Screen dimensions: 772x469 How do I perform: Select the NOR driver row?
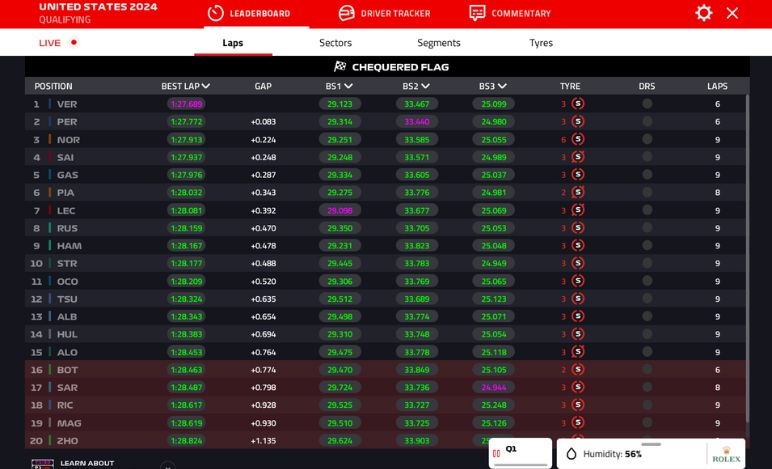pyautogui.click(x=68, y=140)
